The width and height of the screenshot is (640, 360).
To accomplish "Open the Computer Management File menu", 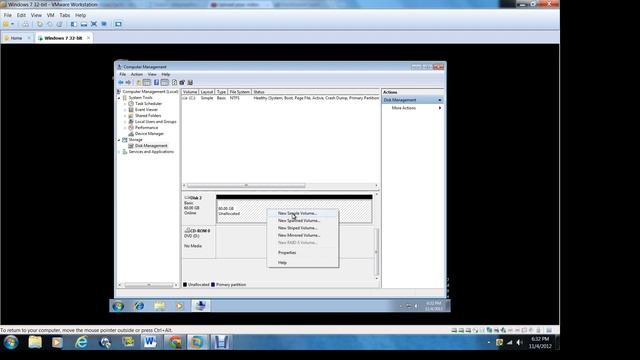I will tap(122, 74).
